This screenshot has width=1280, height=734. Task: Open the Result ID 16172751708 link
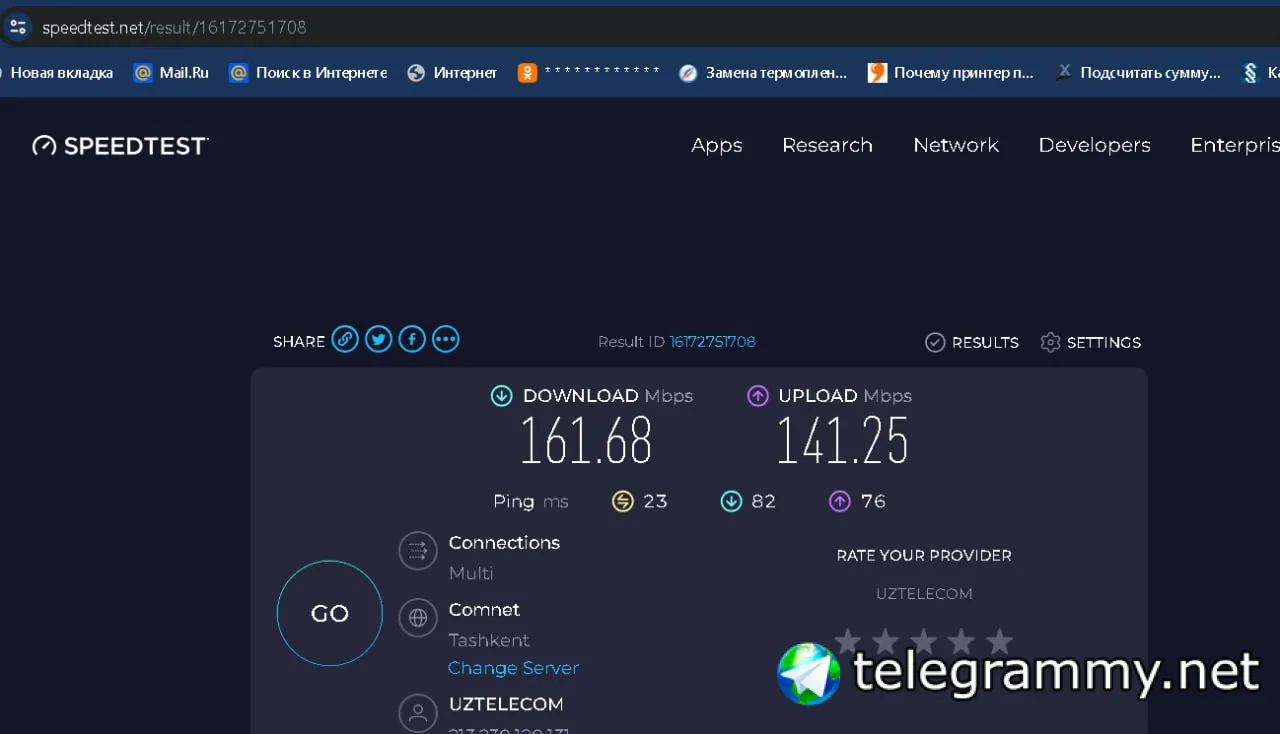(713, 342)
